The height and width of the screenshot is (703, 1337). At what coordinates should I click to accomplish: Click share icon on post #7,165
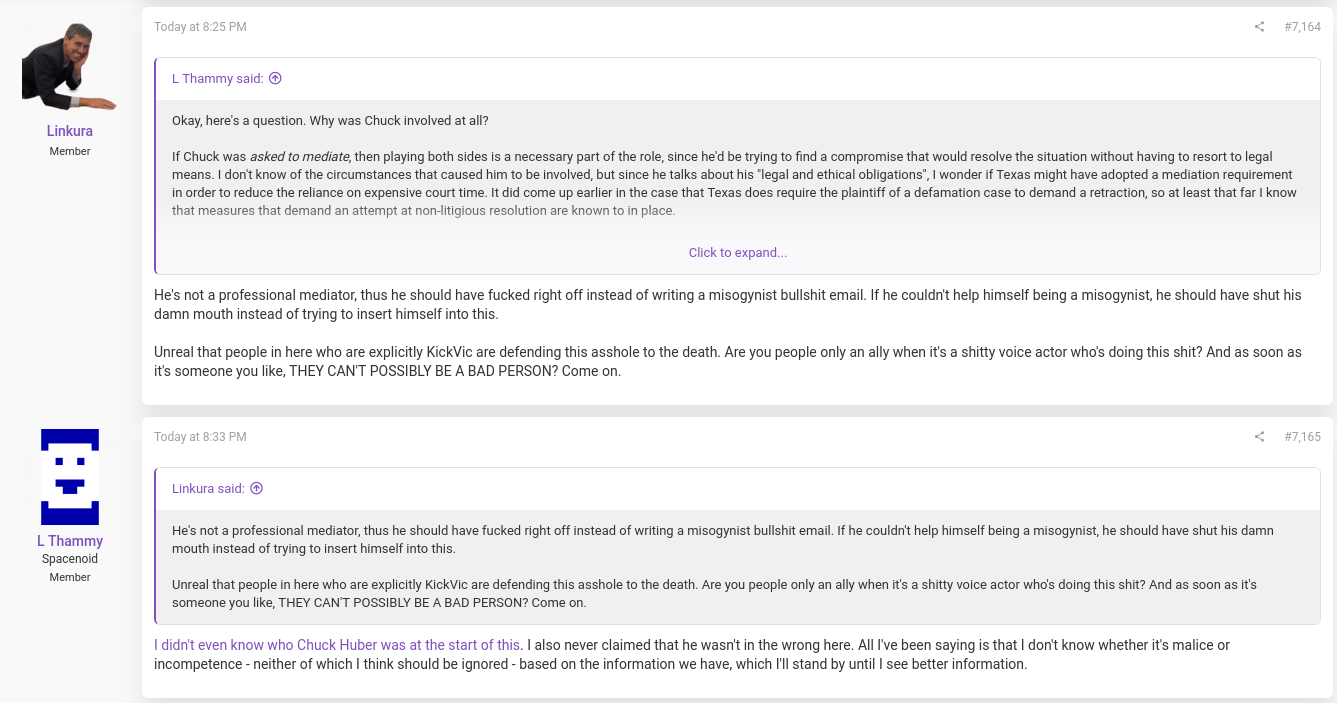point(1259,437)
